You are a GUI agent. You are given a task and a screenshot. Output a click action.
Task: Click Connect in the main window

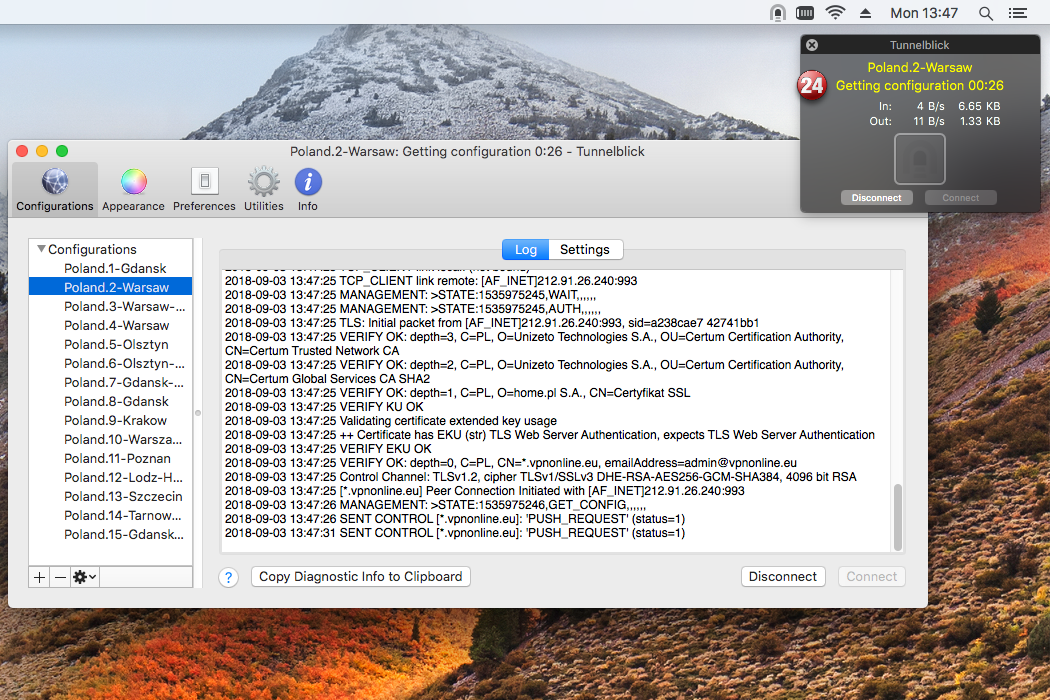871,577
